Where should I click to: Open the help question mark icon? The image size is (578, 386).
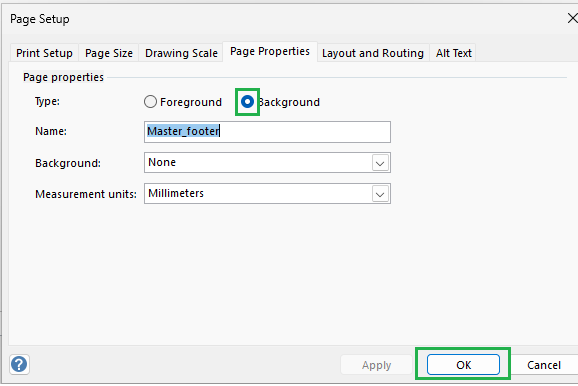(19, 365)
